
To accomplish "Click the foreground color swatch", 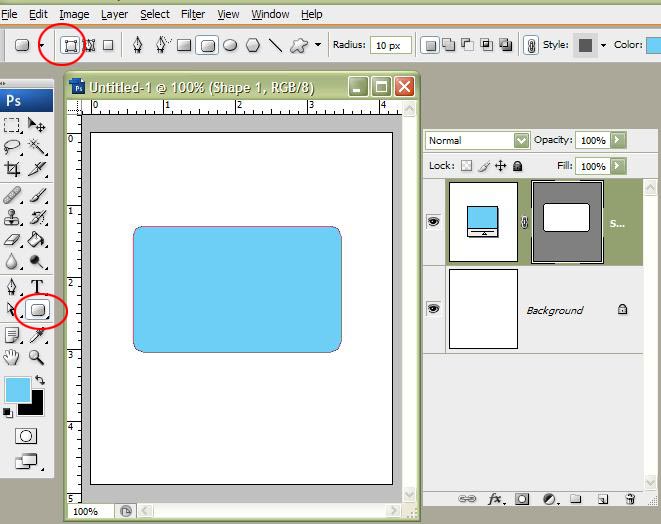I will click(17, 390).
